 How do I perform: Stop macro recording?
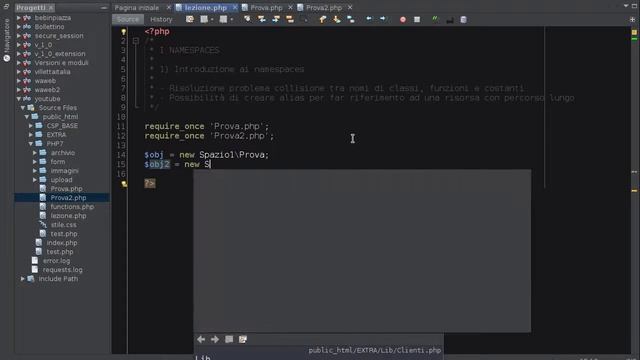pyautogui.click(x=417, y=19)
